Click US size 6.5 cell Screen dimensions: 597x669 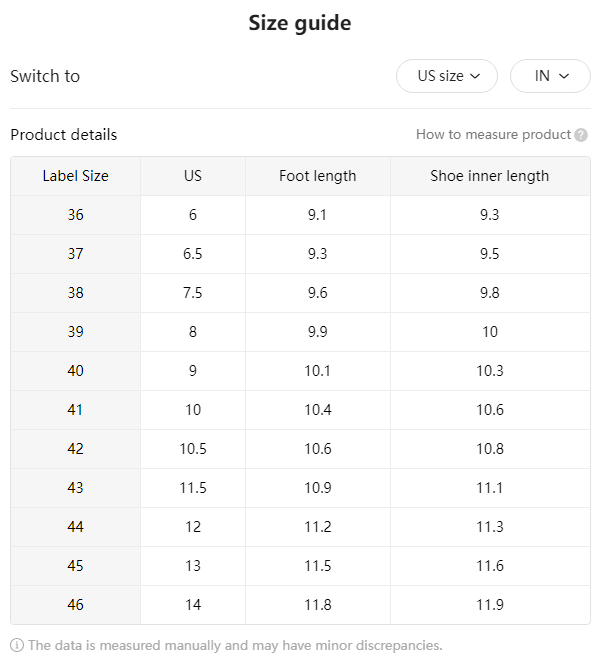click(193, 254)
